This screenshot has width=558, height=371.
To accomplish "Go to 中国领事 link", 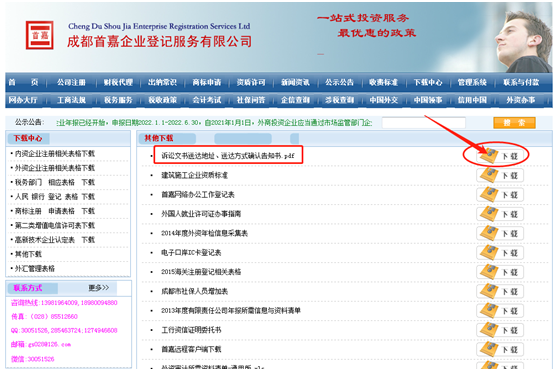I will 428,100.
